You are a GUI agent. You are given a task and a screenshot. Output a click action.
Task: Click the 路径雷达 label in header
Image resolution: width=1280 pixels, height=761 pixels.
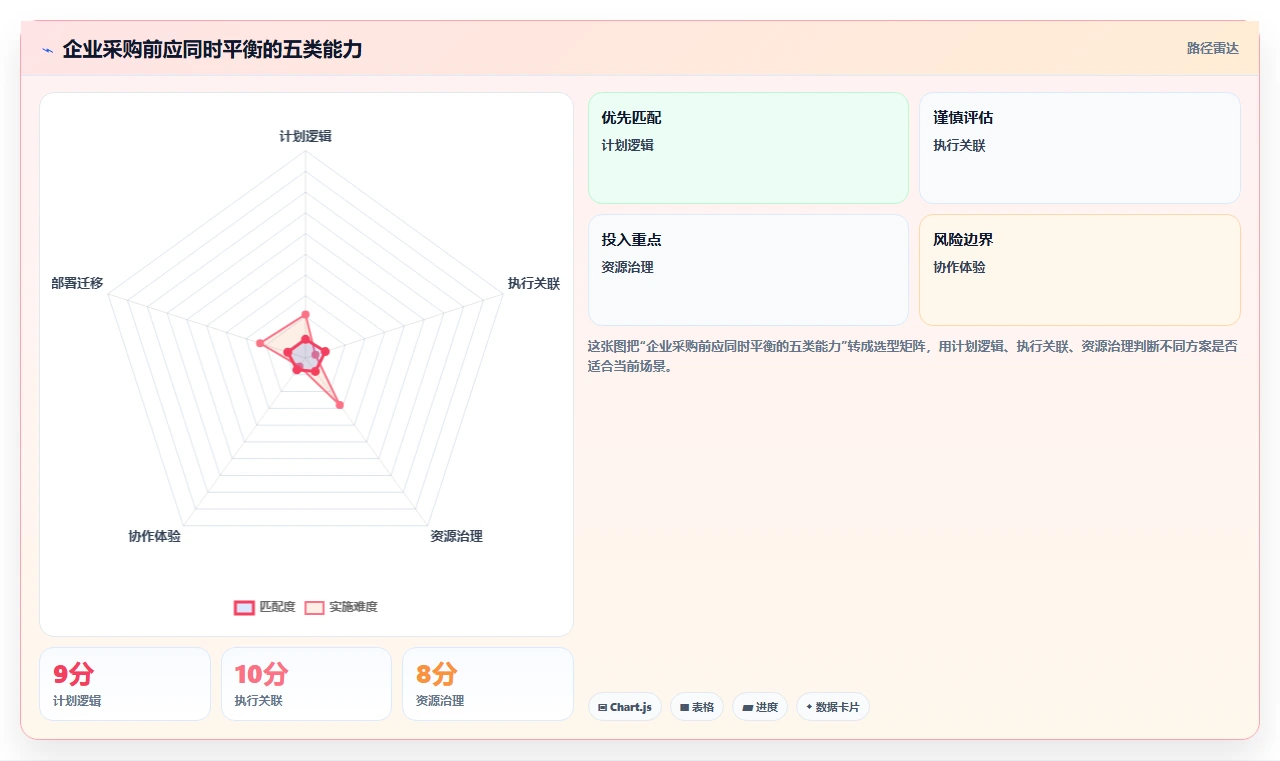[x=1212, y=48]
